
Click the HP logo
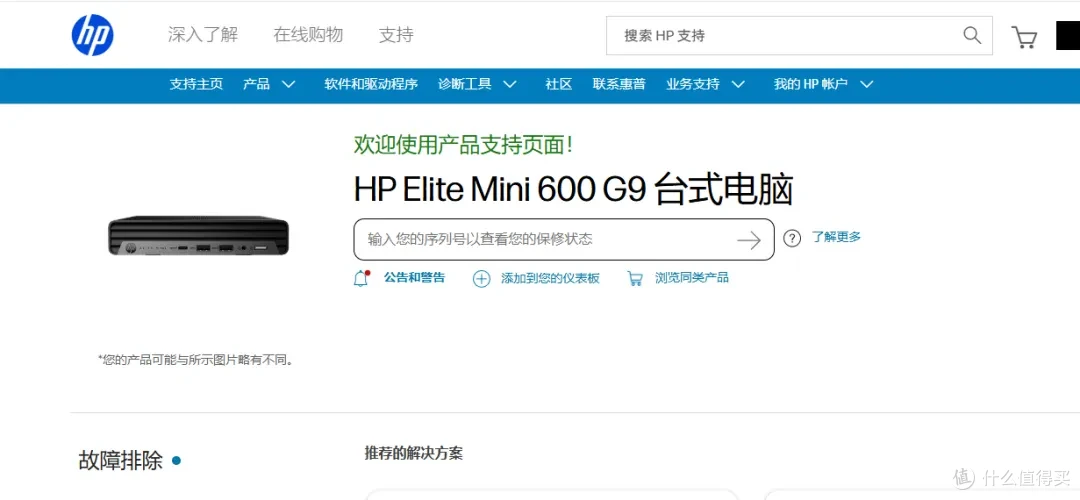pos(92,35)
